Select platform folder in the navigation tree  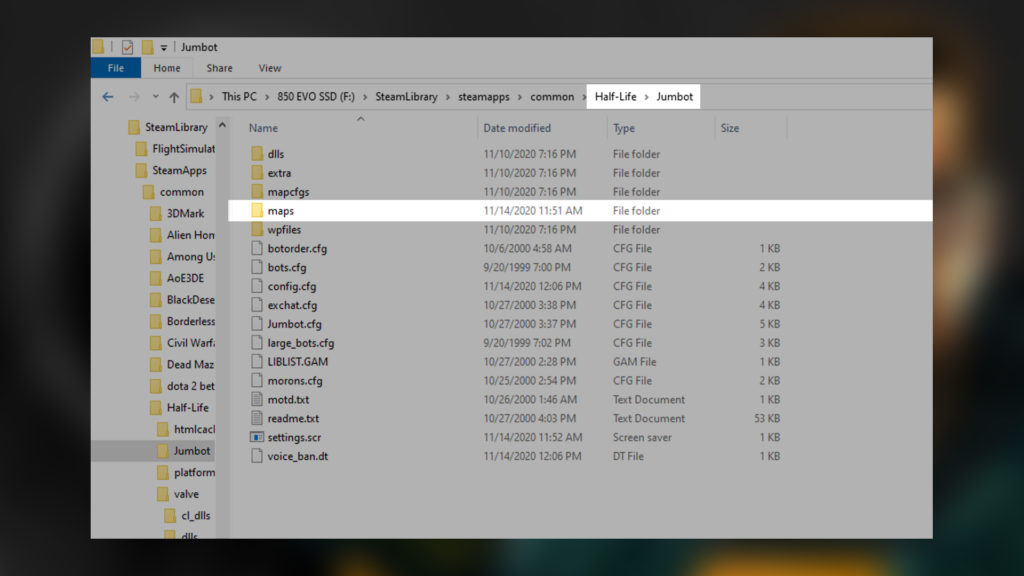(x=195, y=472)
